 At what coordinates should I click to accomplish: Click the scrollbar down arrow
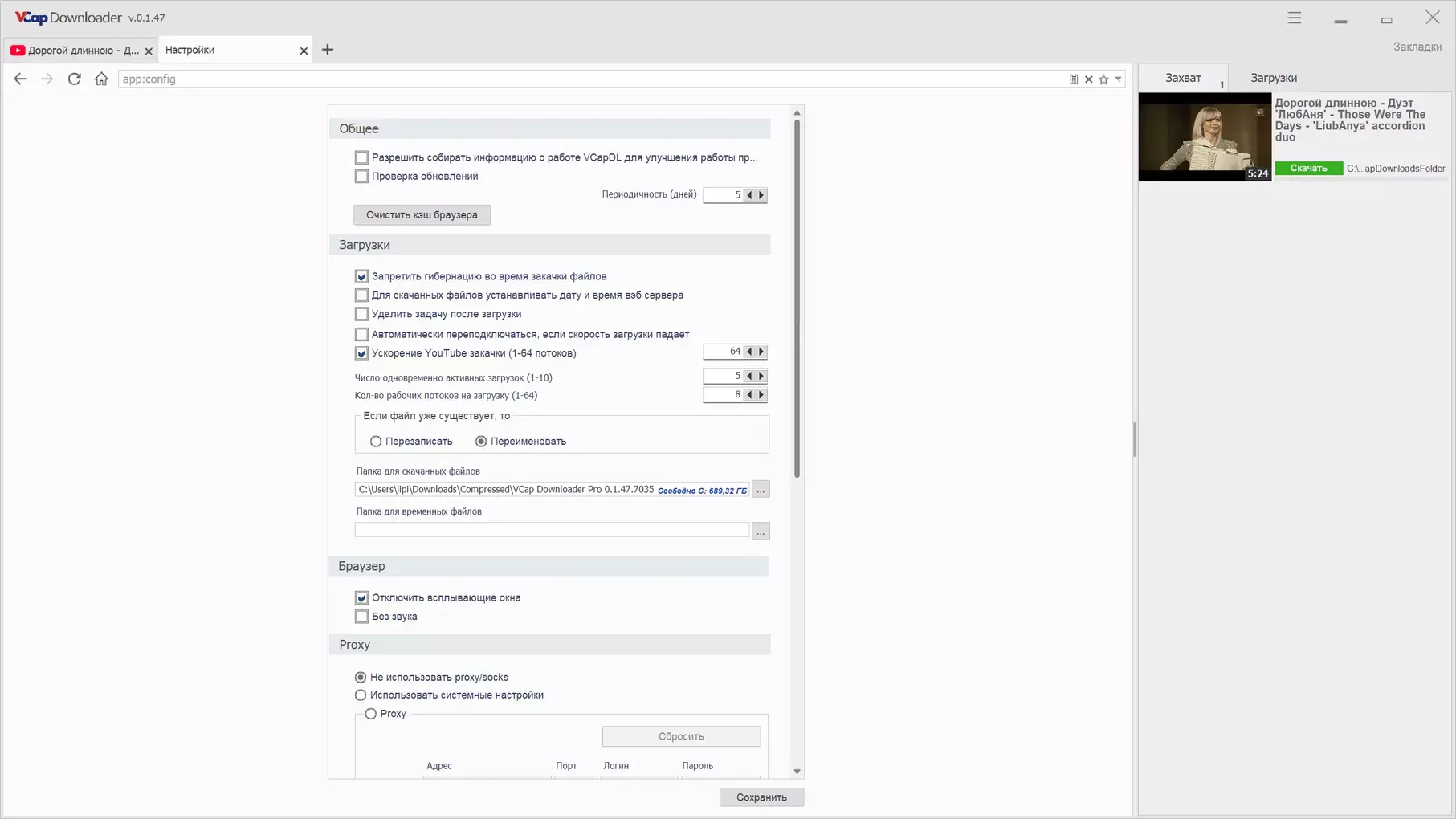797,772
